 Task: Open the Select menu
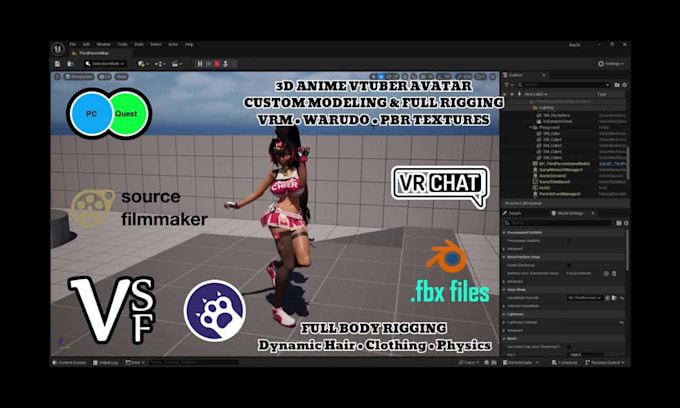point(156,44)
